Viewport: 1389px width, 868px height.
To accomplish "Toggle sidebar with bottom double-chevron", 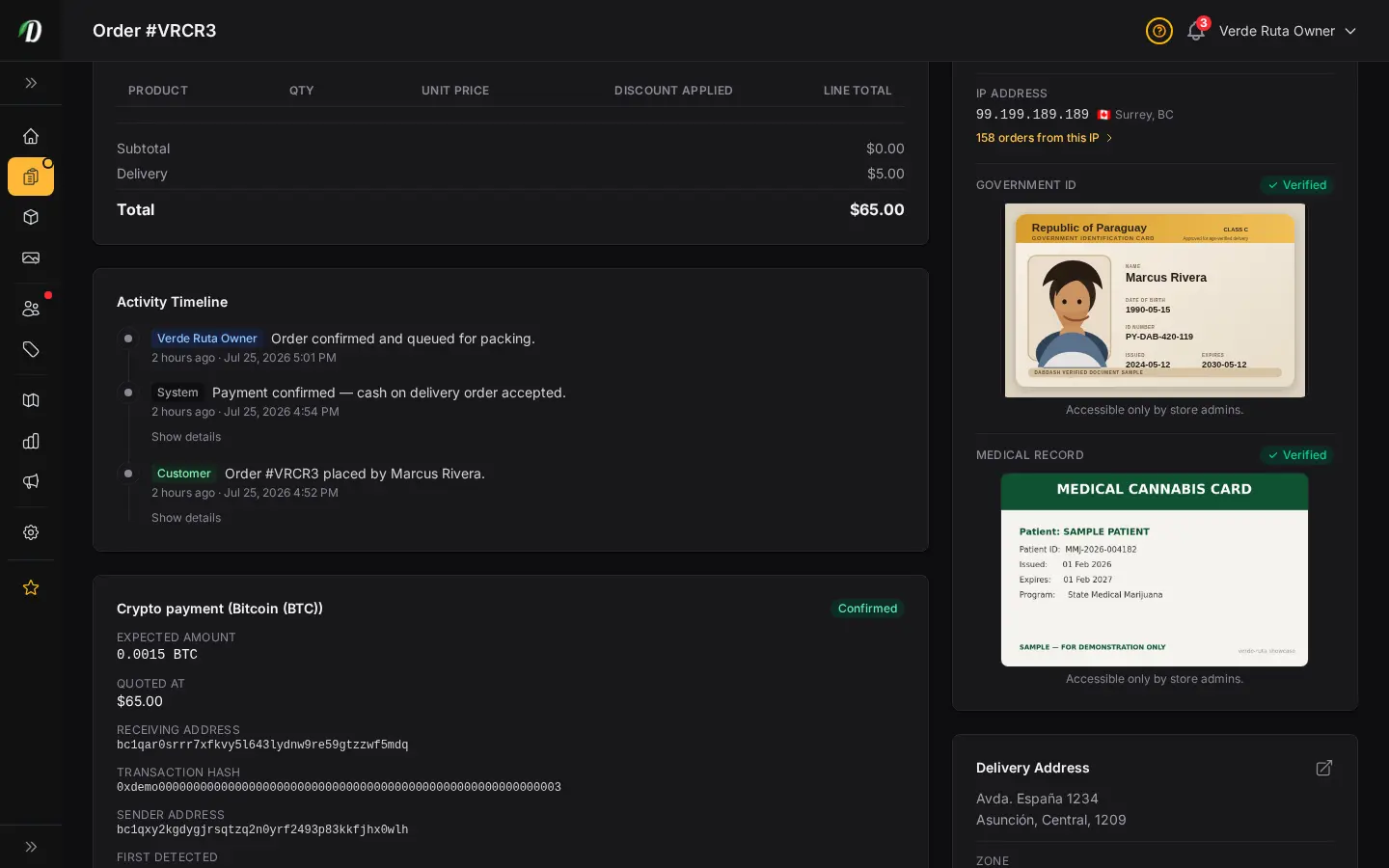I will pos(31,847).
